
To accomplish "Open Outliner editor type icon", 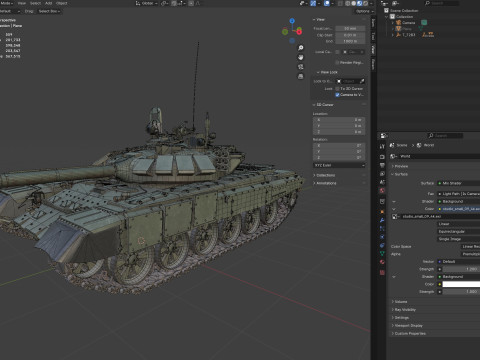I will click(384, 3).
